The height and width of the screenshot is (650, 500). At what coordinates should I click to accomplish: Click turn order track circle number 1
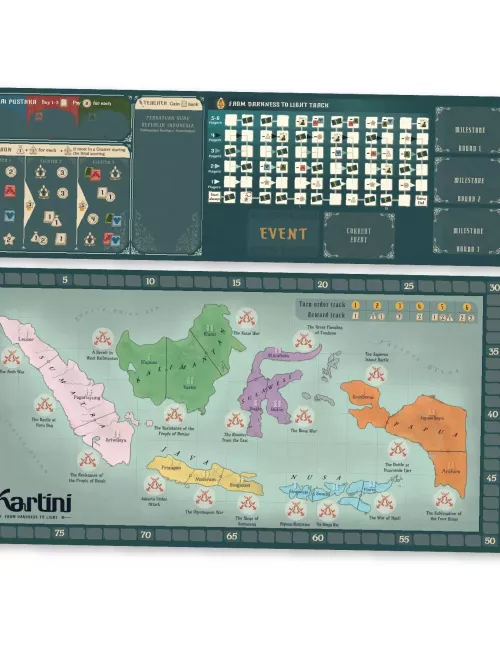355,305
